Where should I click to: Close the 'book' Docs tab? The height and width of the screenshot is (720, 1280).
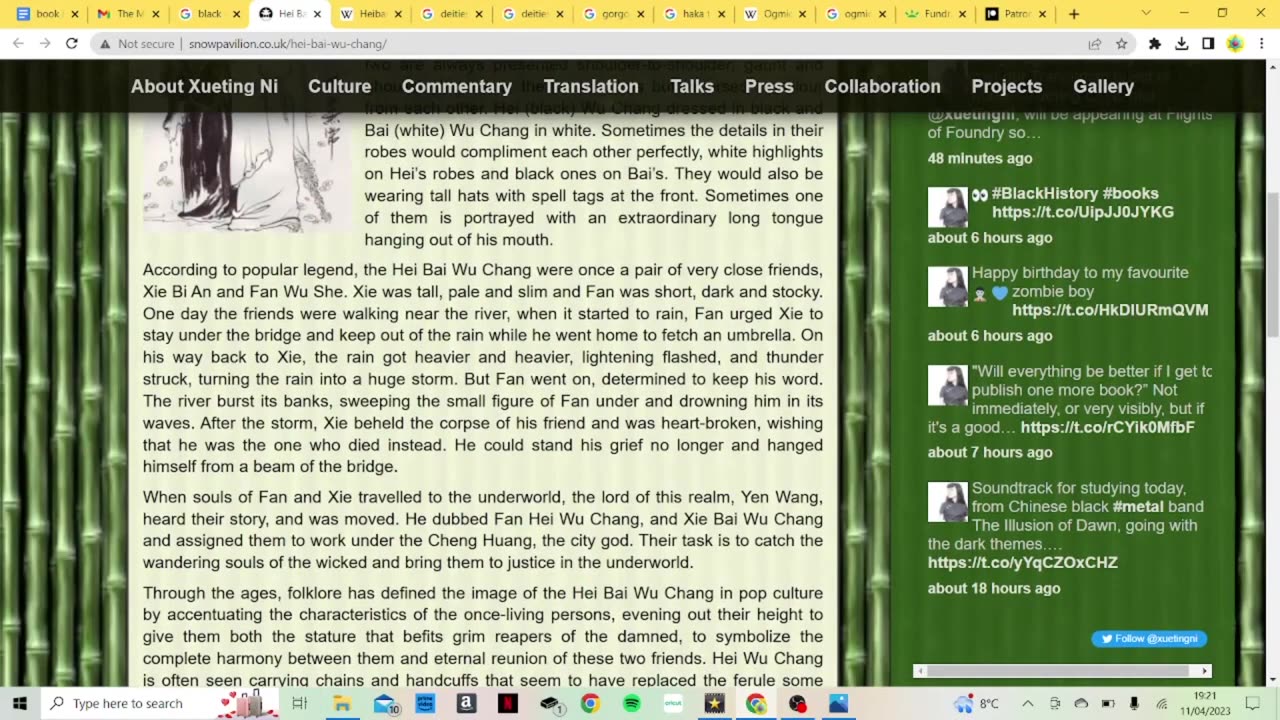[x=74, y=14]
